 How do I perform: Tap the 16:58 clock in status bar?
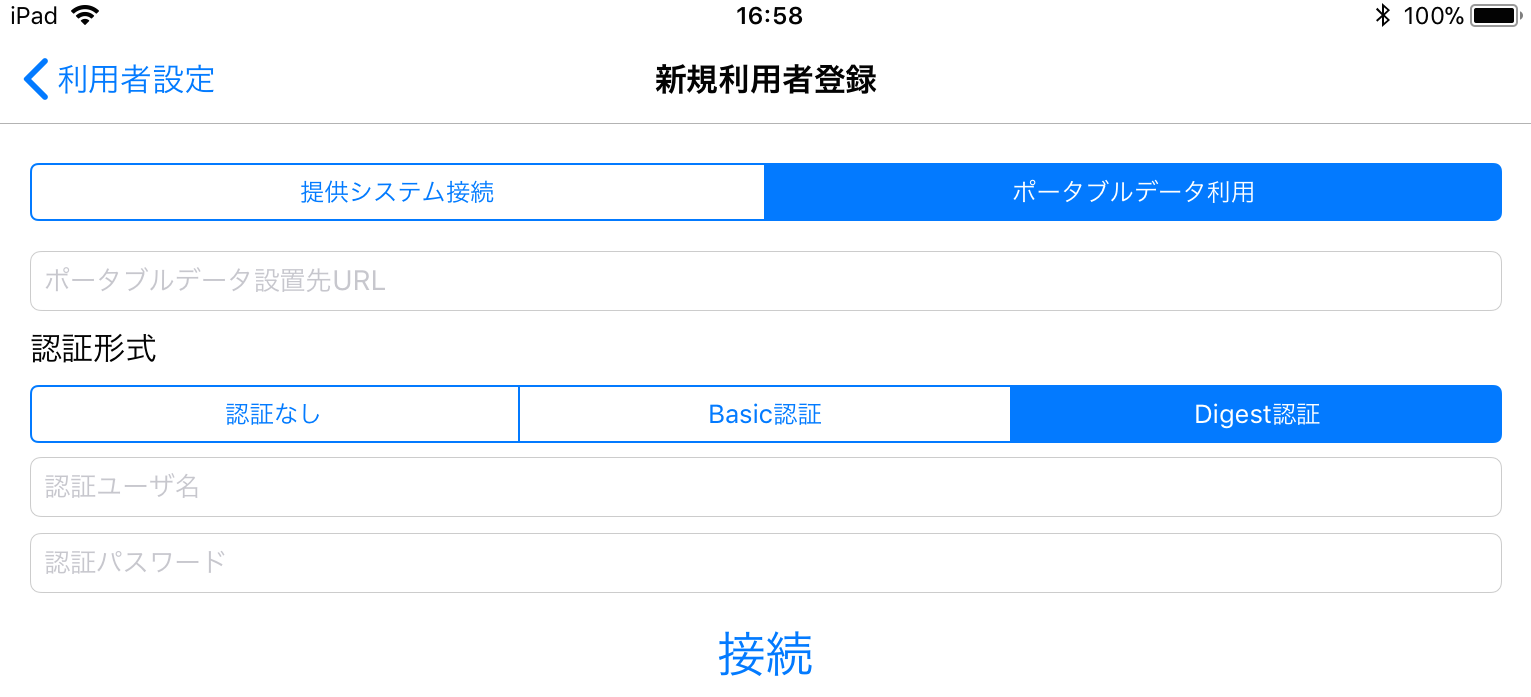point(769,15)
